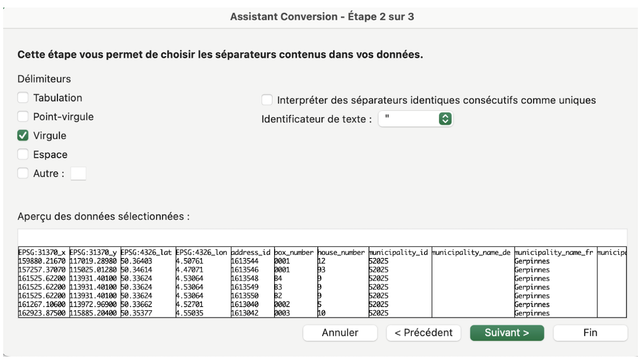Select the EPSG:31370_y column header
The width and height of the screenshot is (640, 361).
click(x=93, y=252)
